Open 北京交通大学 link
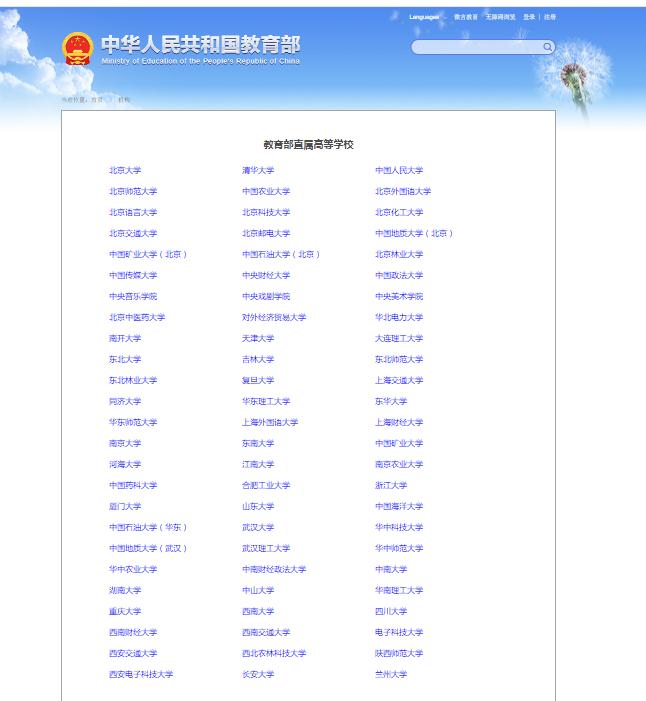 tap(133, 233)
